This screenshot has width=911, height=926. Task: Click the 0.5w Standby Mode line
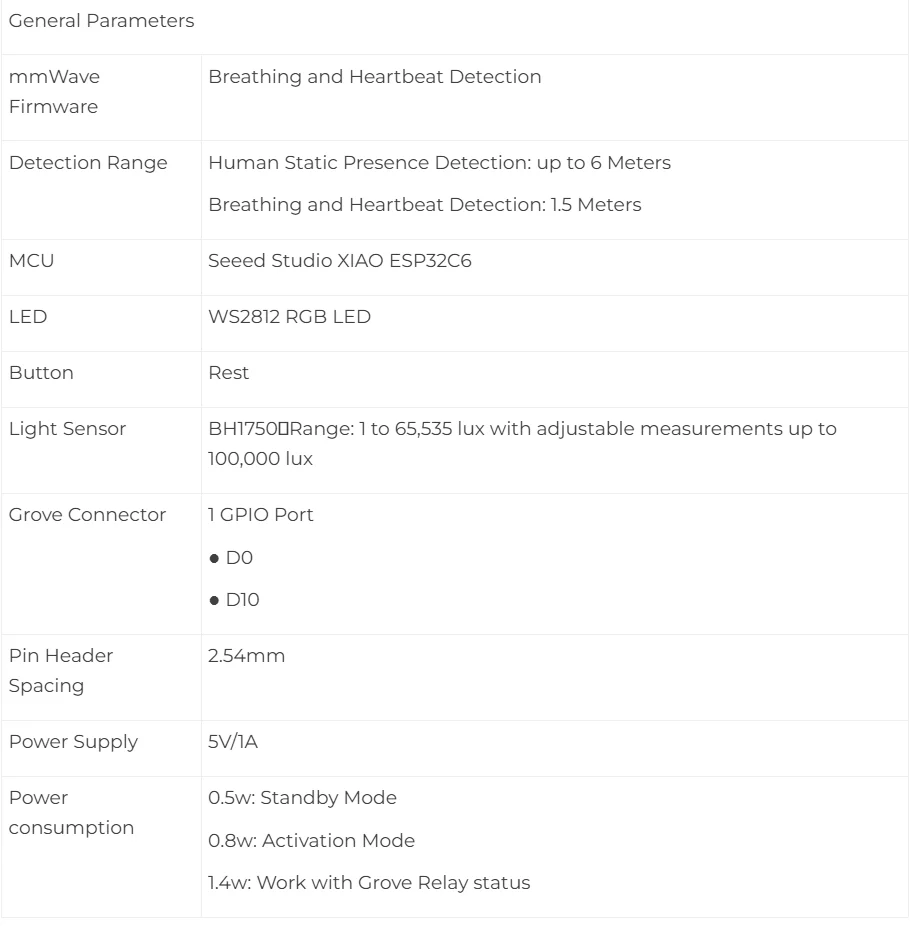tap(301, 799)
